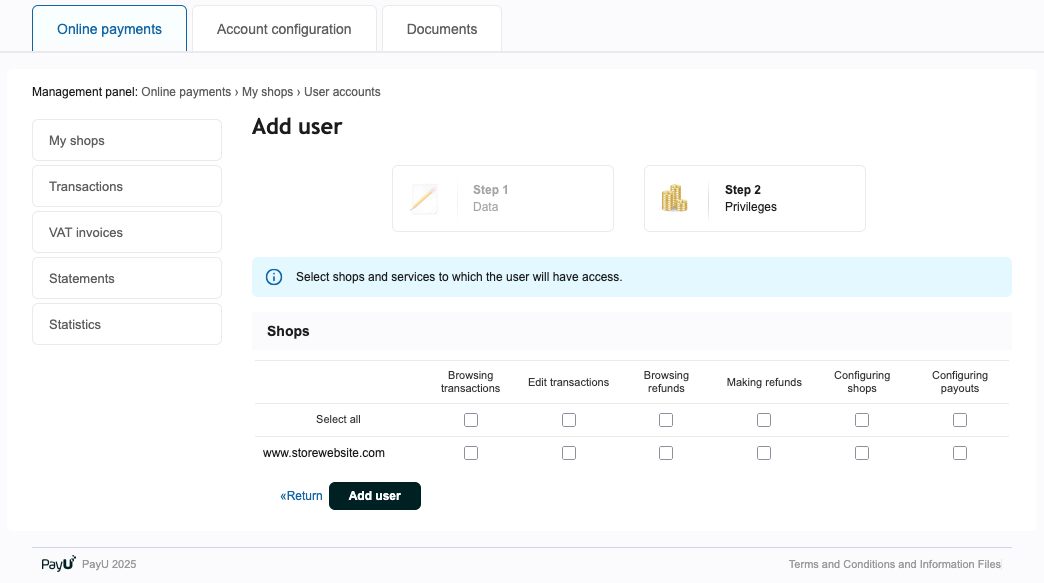Open the Documents tab
The image size is (1044, 583).
(442, 29)
